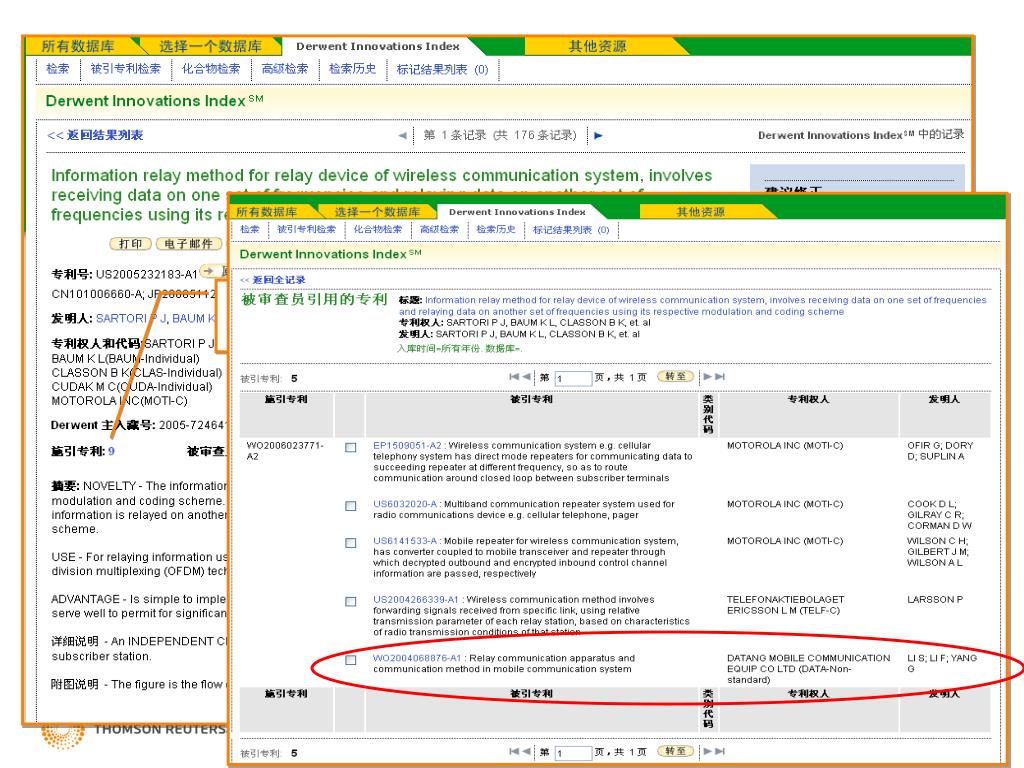Viewport: 1024px width, 768px height.
Task: Open 检索历史 in front window
Action: click(x=496, y=229)
